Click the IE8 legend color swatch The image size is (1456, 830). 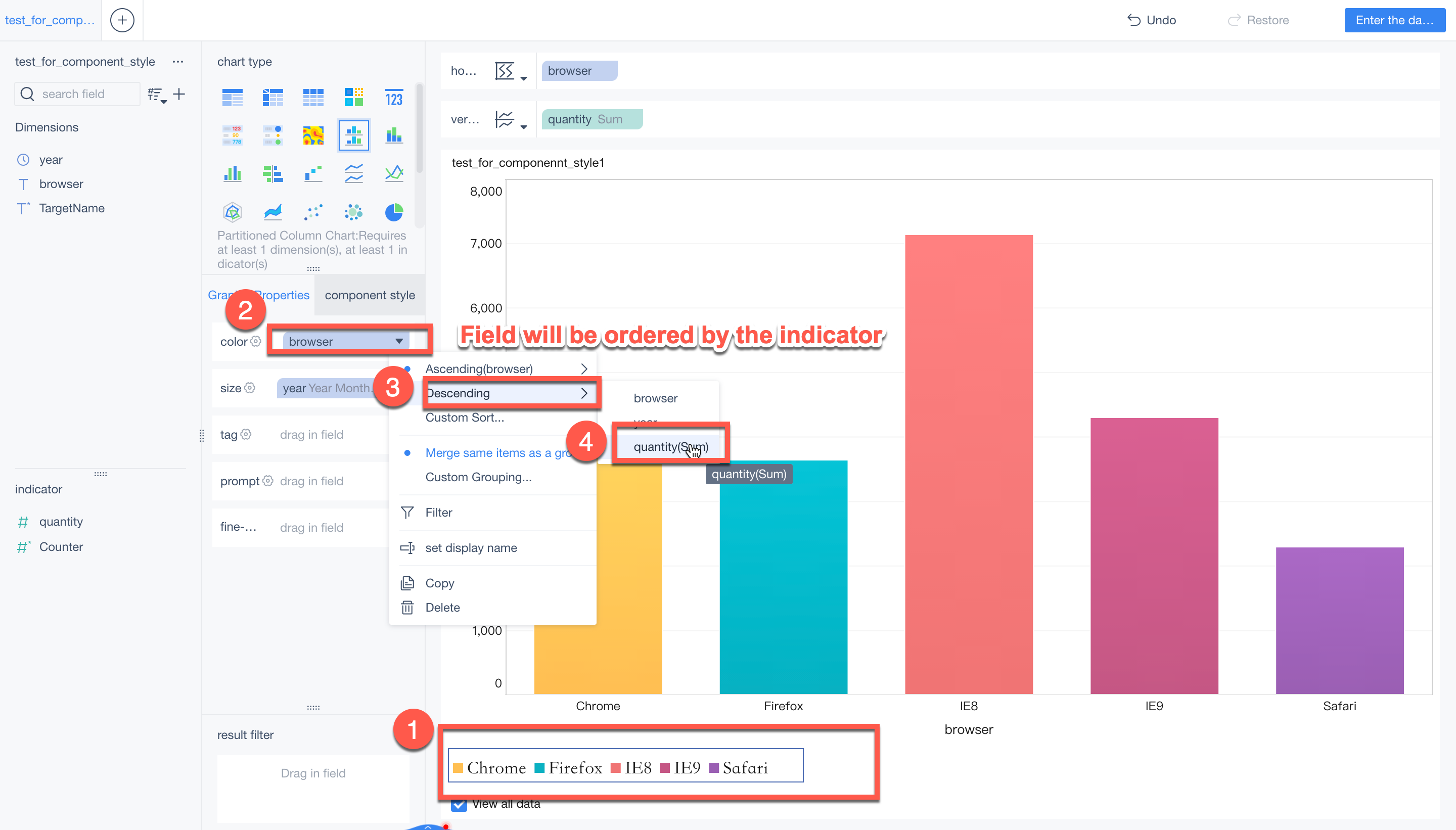click(615, 768)
